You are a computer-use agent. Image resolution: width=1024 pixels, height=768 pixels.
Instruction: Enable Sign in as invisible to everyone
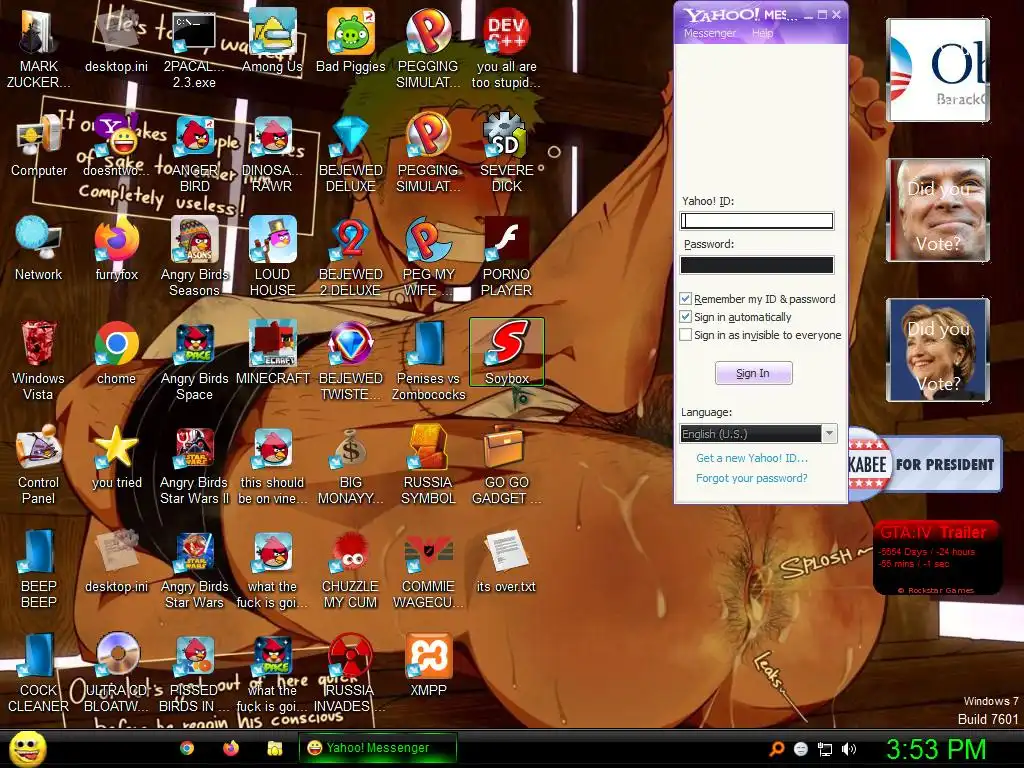[685, 335]
